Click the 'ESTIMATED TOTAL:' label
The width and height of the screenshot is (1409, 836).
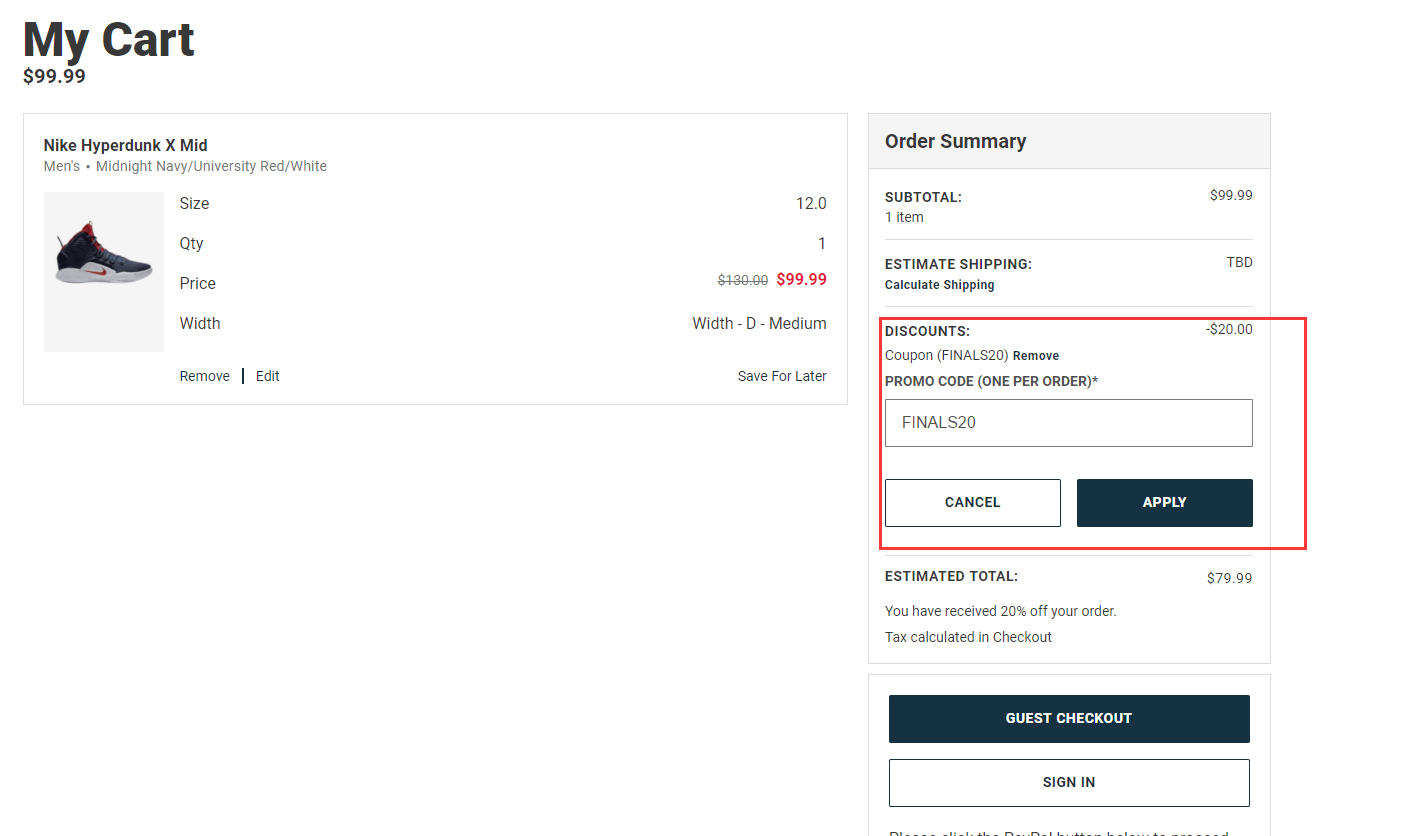(x=952, y=577)
